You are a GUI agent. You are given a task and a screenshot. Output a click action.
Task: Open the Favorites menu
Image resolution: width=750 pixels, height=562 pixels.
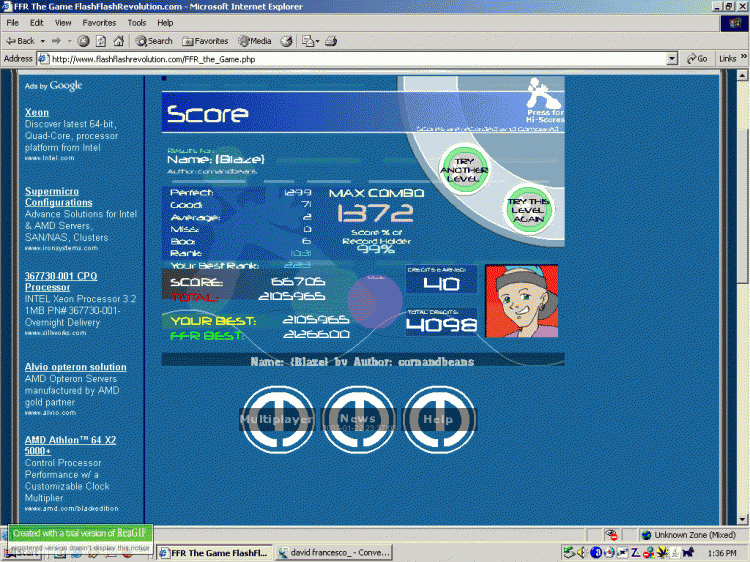[x=99, y=22]
